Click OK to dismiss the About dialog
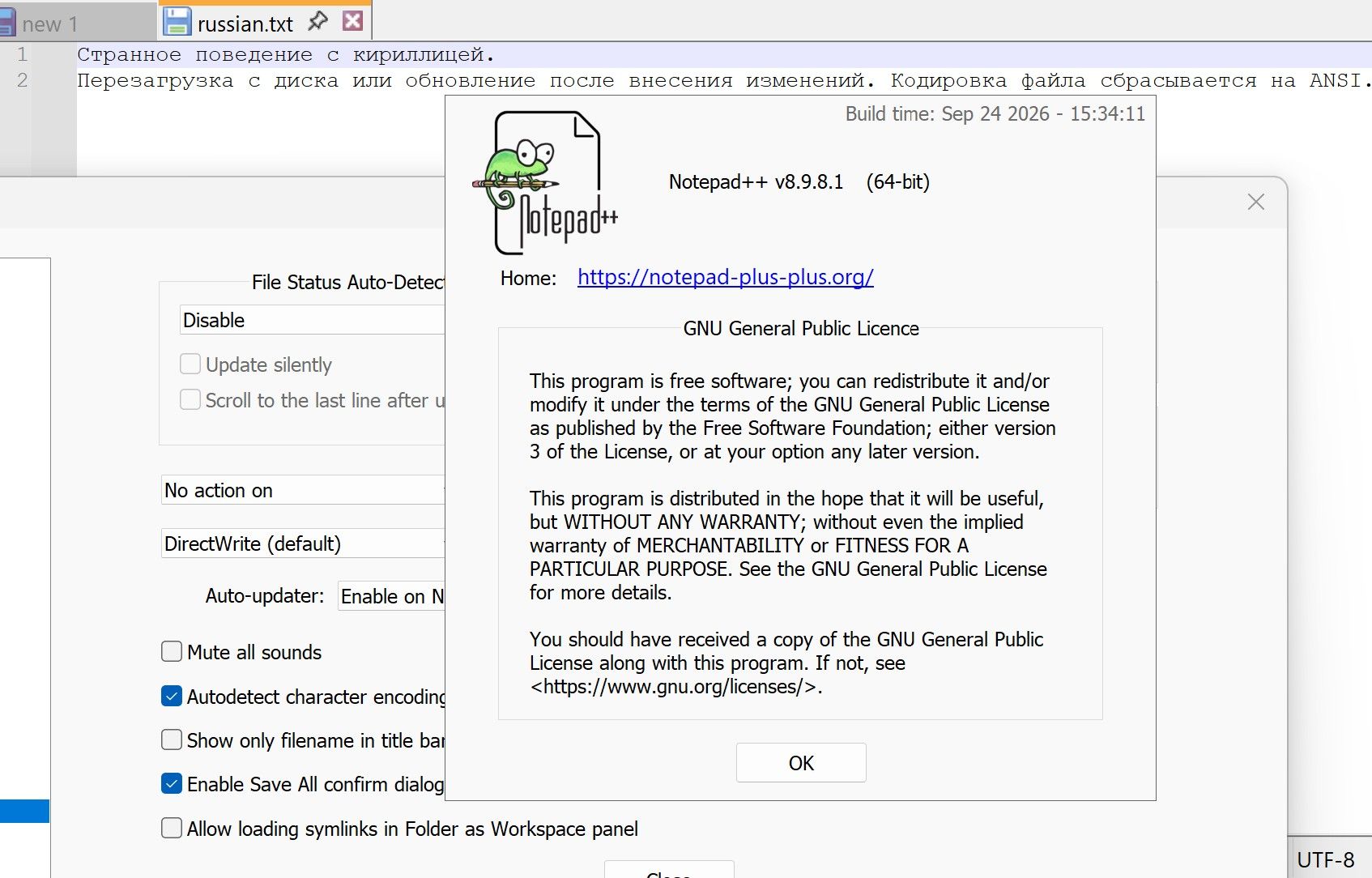This screenshot has width=1372, height=878. click(x=801, y=763)
